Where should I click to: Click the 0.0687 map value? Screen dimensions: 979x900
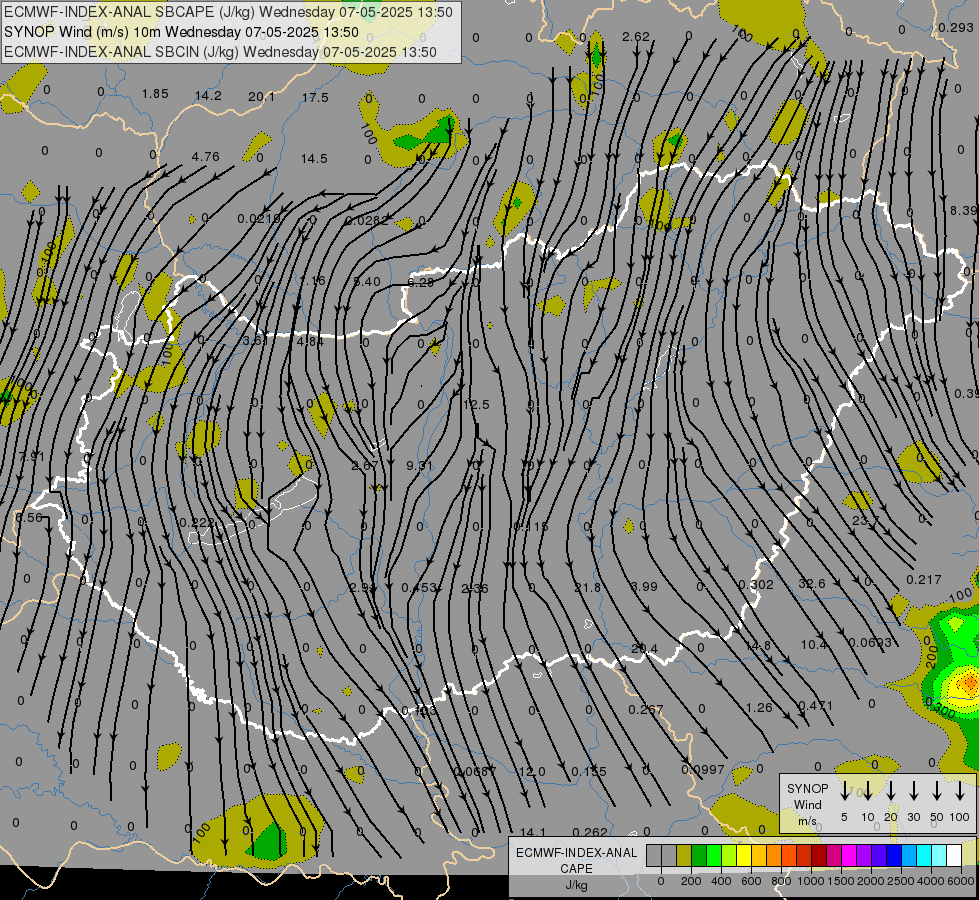(475, 772)
